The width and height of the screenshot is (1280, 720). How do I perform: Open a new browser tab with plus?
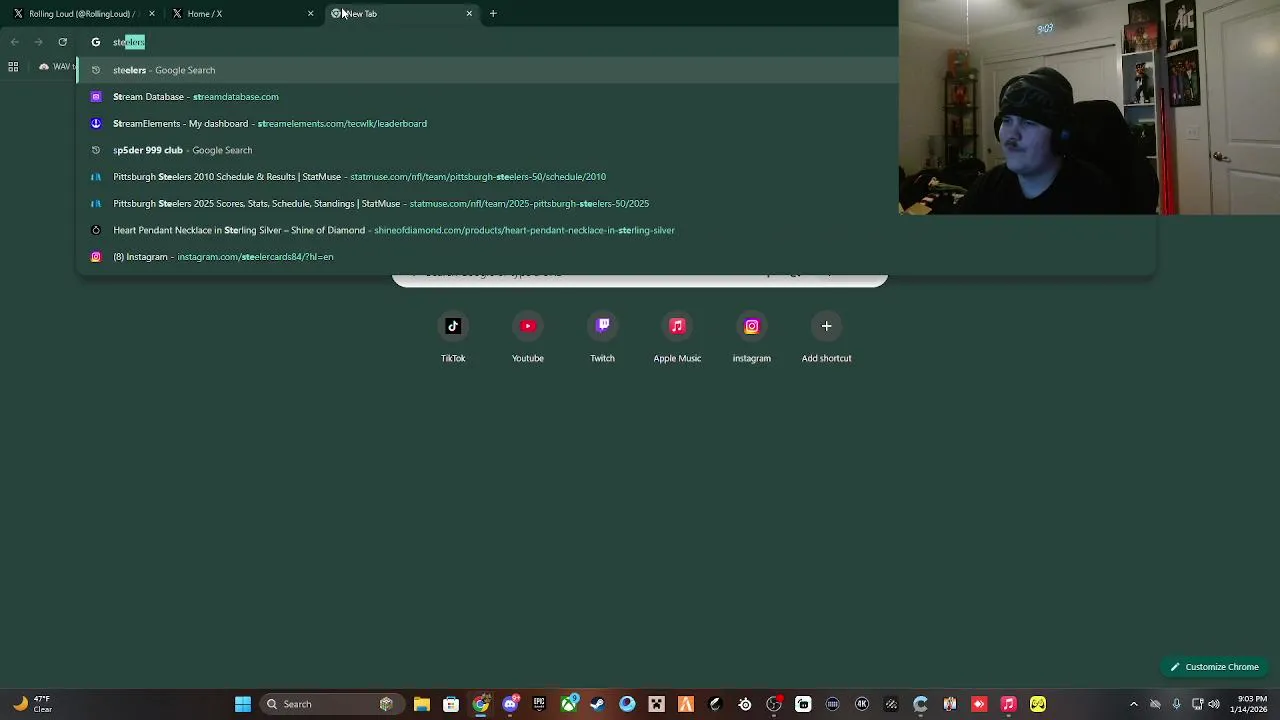tap(493, 14)
